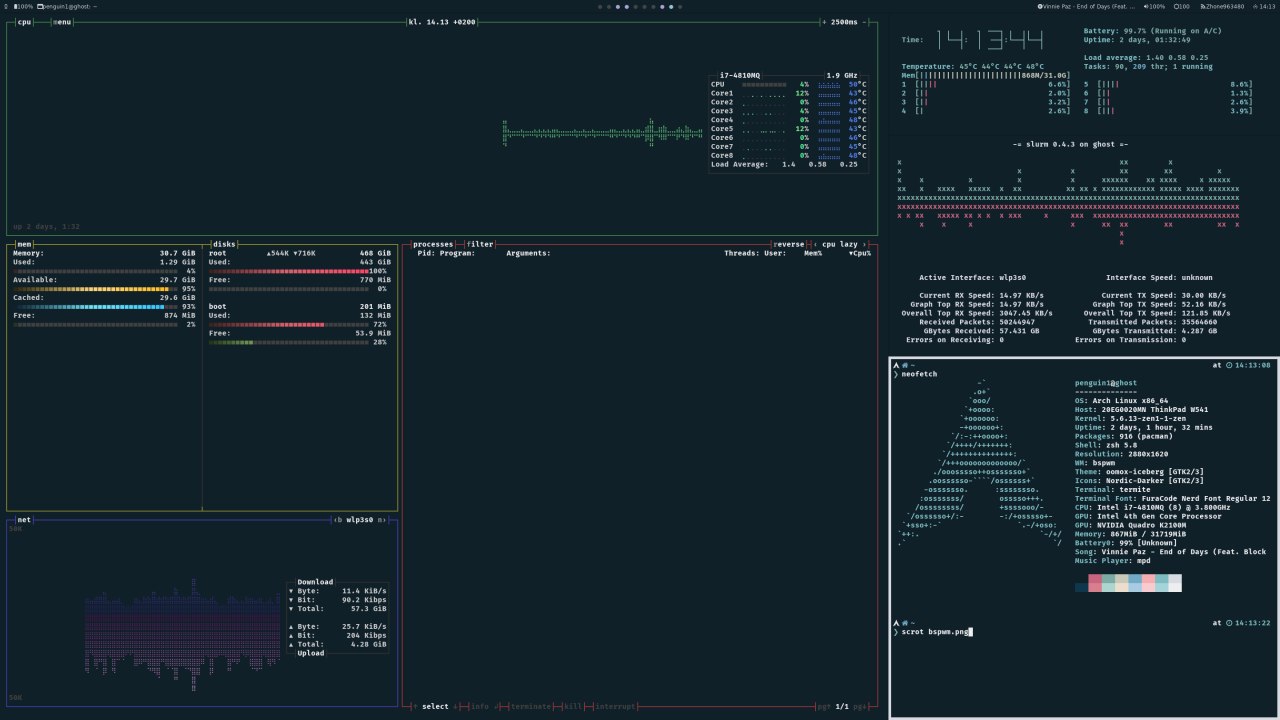Click Active Interface wlp3s0 in slurm

(973, 277)
